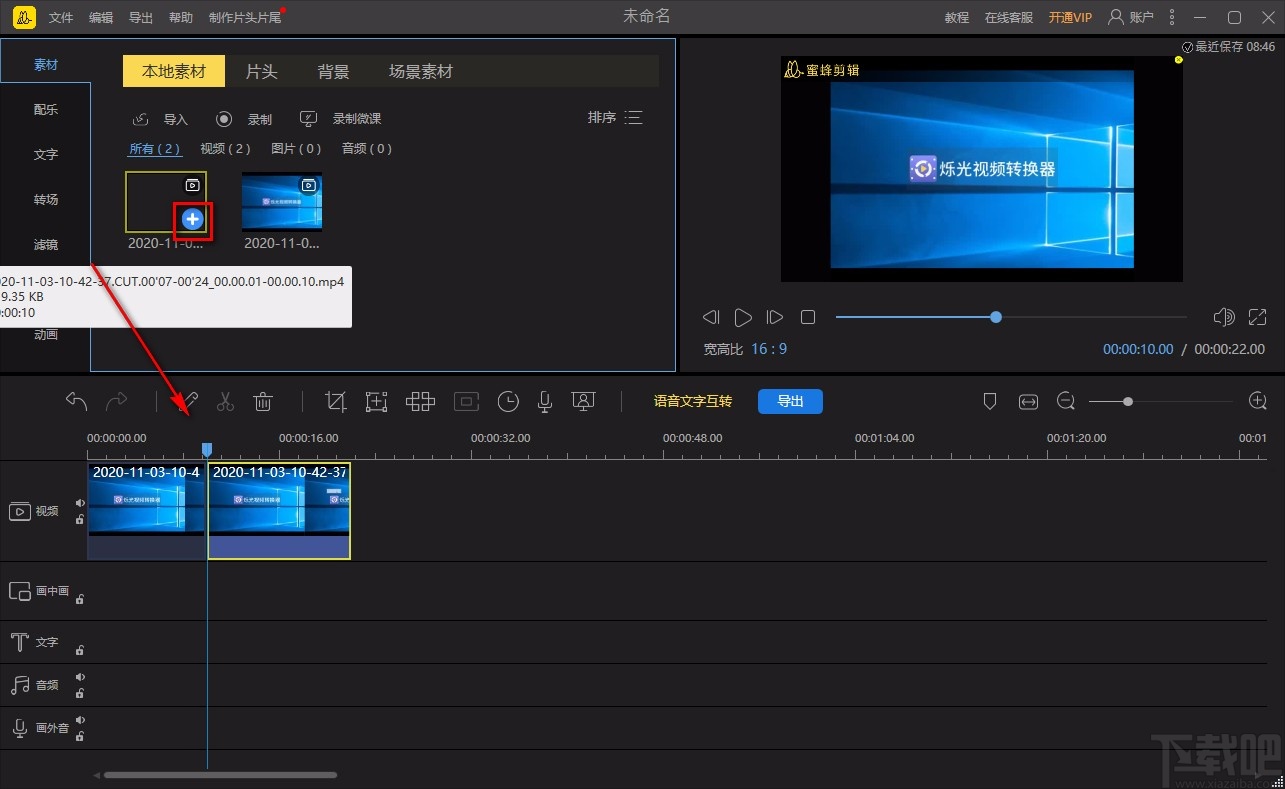Screen dimensions: 1285x789
Task: Open the 宽高比 16:9 aspect ratio selector
Action: (x=768, y=349)
